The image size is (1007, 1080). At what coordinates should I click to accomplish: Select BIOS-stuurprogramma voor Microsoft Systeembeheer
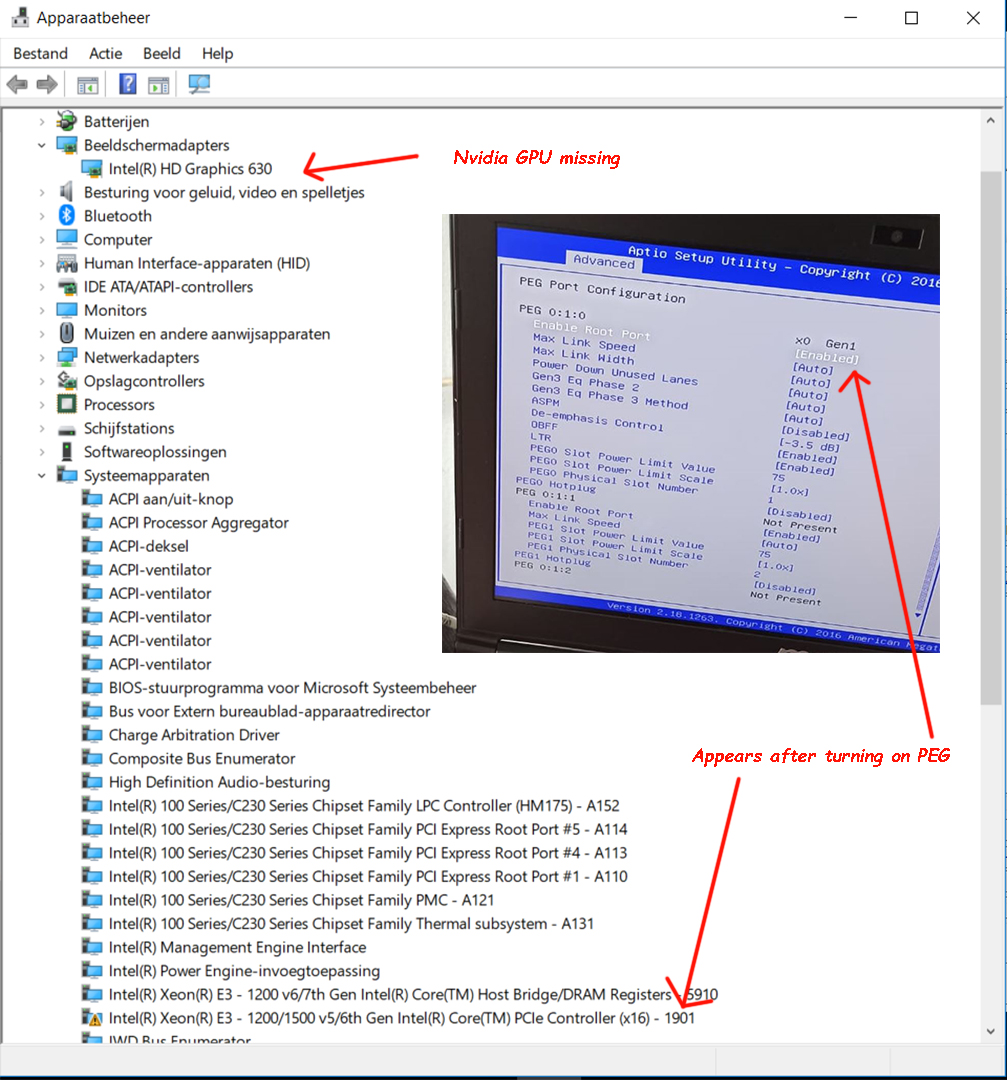[x=292, y=688]
